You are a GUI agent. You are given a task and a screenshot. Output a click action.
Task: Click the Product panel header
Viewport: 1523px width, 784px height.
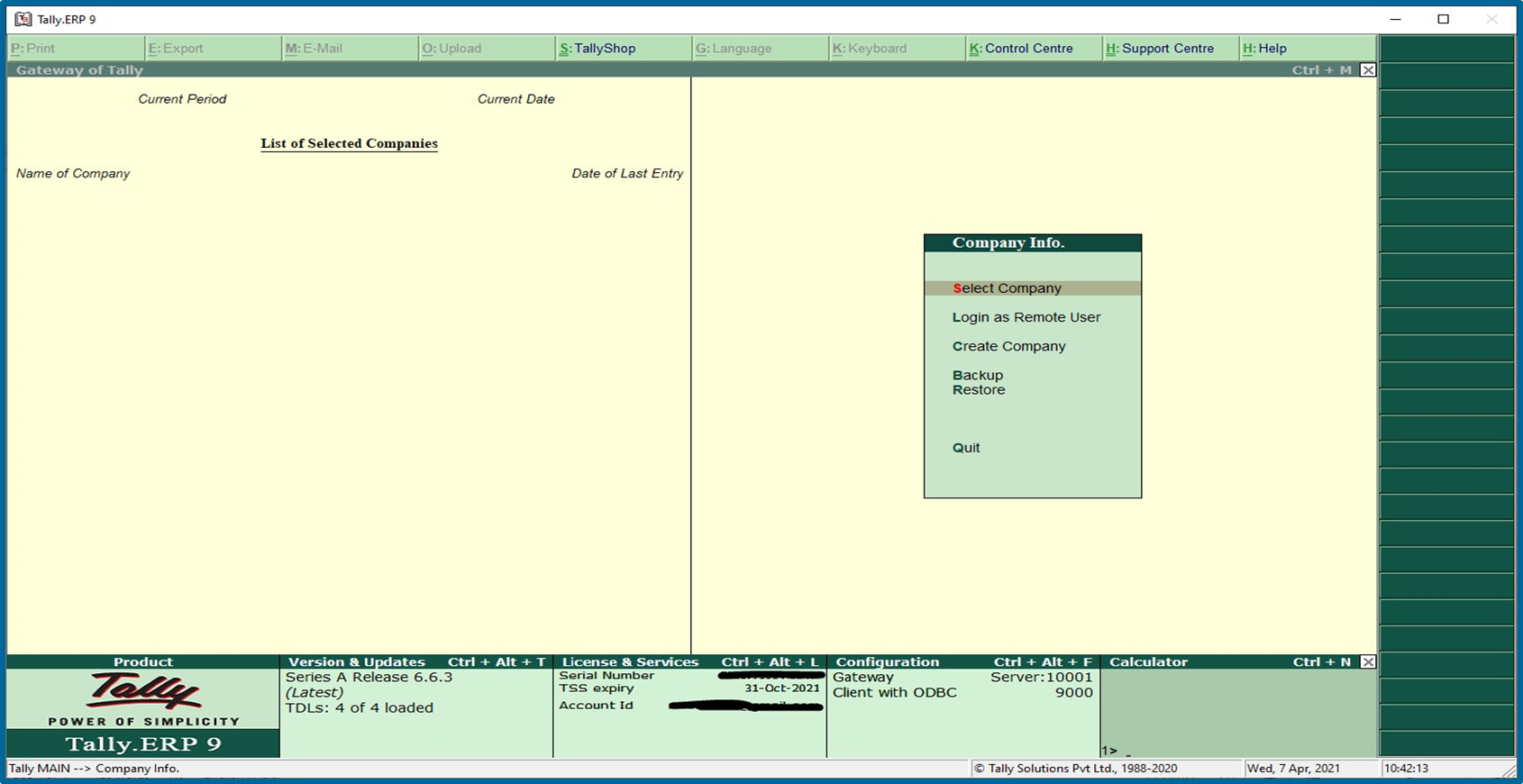pyautogui.click(x=143, y=662)
